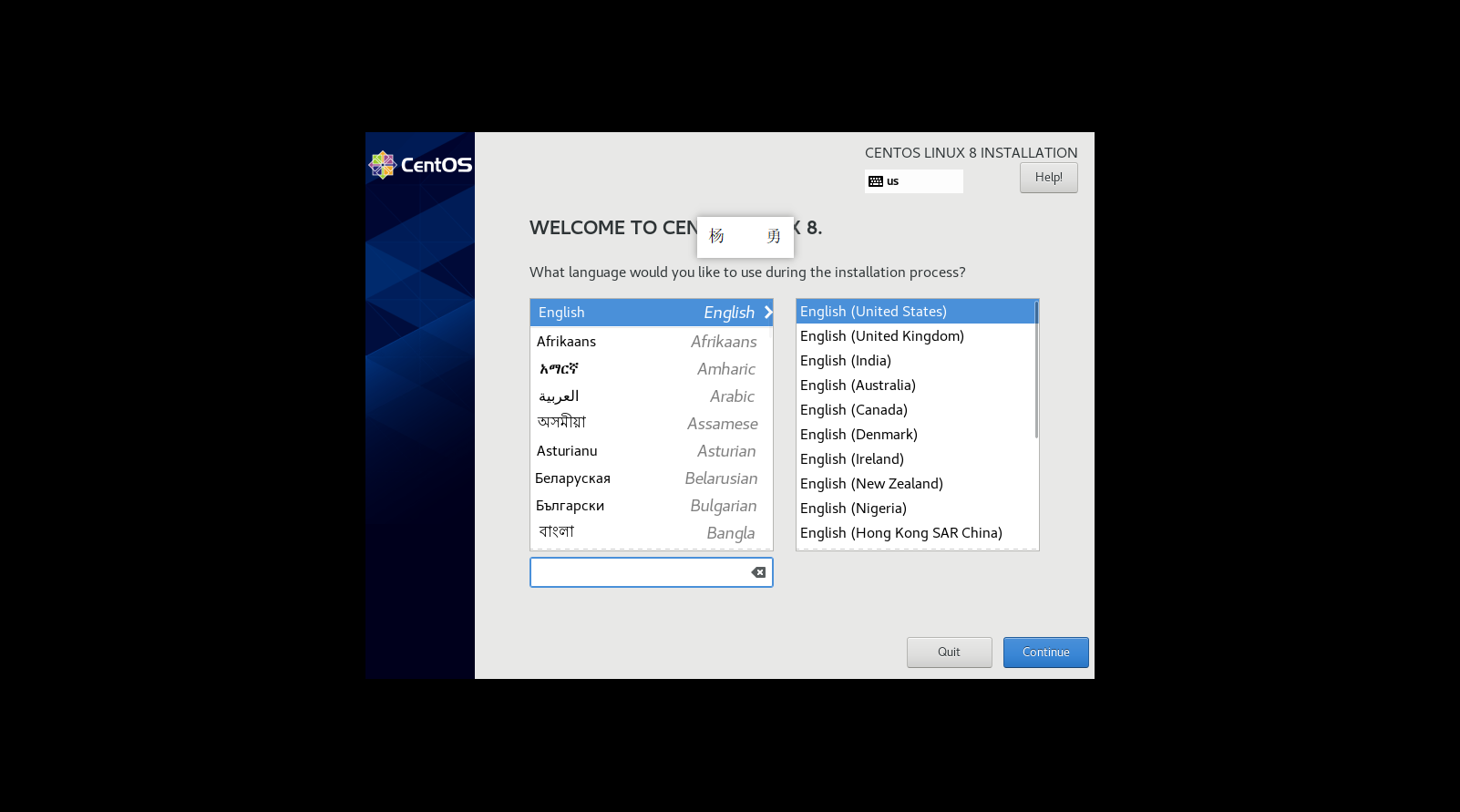This screenshot has width=1460, height=812.
Task: Choose English (Australia) locale
Action: [x=916, y=385]
